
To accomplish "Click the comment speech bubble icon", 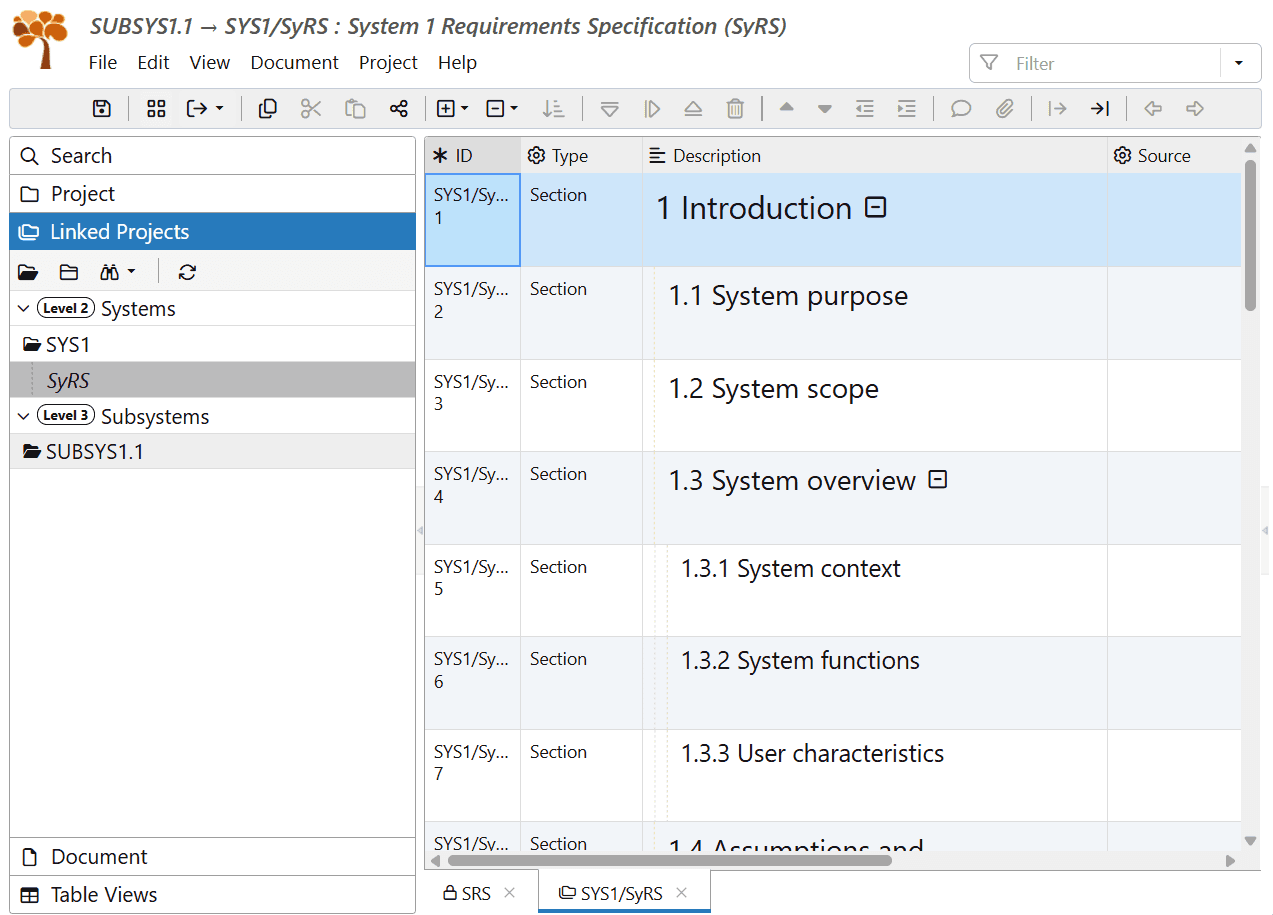I will (961, 109).
